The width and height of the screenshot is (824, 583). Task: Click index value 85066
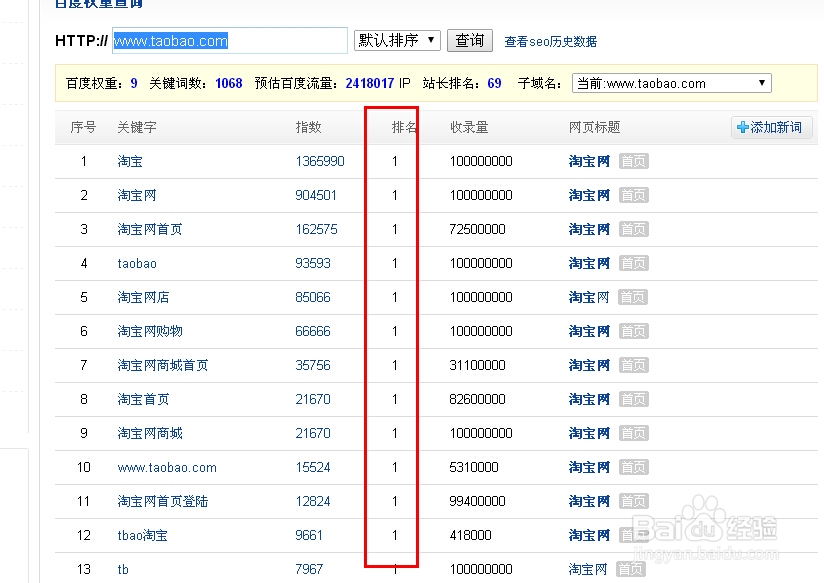coord(313,298)
